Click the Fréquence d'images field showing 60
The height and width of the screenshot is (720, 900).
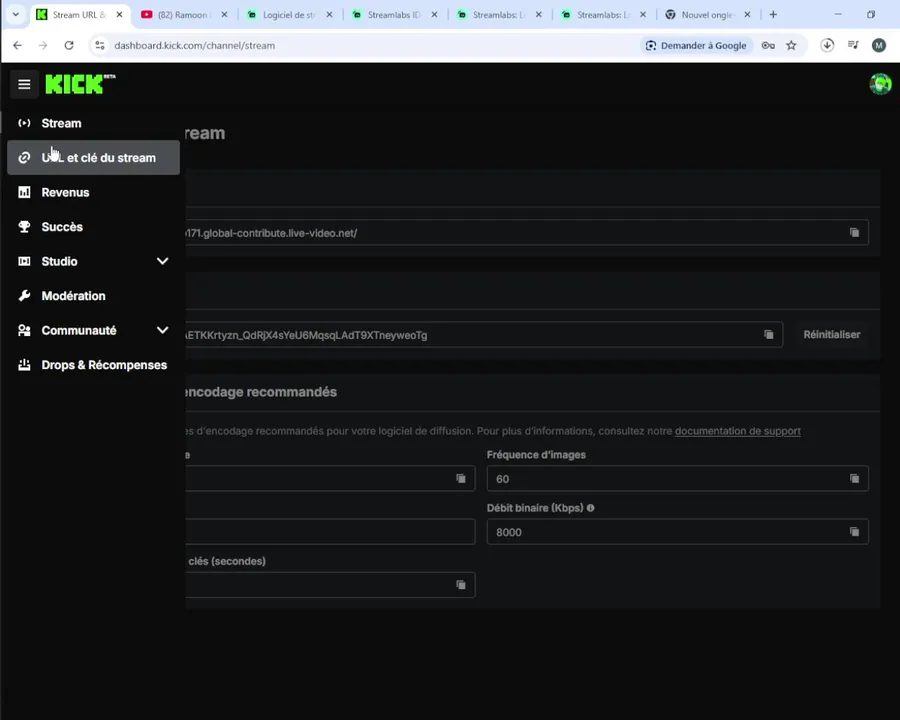point(677,478)
